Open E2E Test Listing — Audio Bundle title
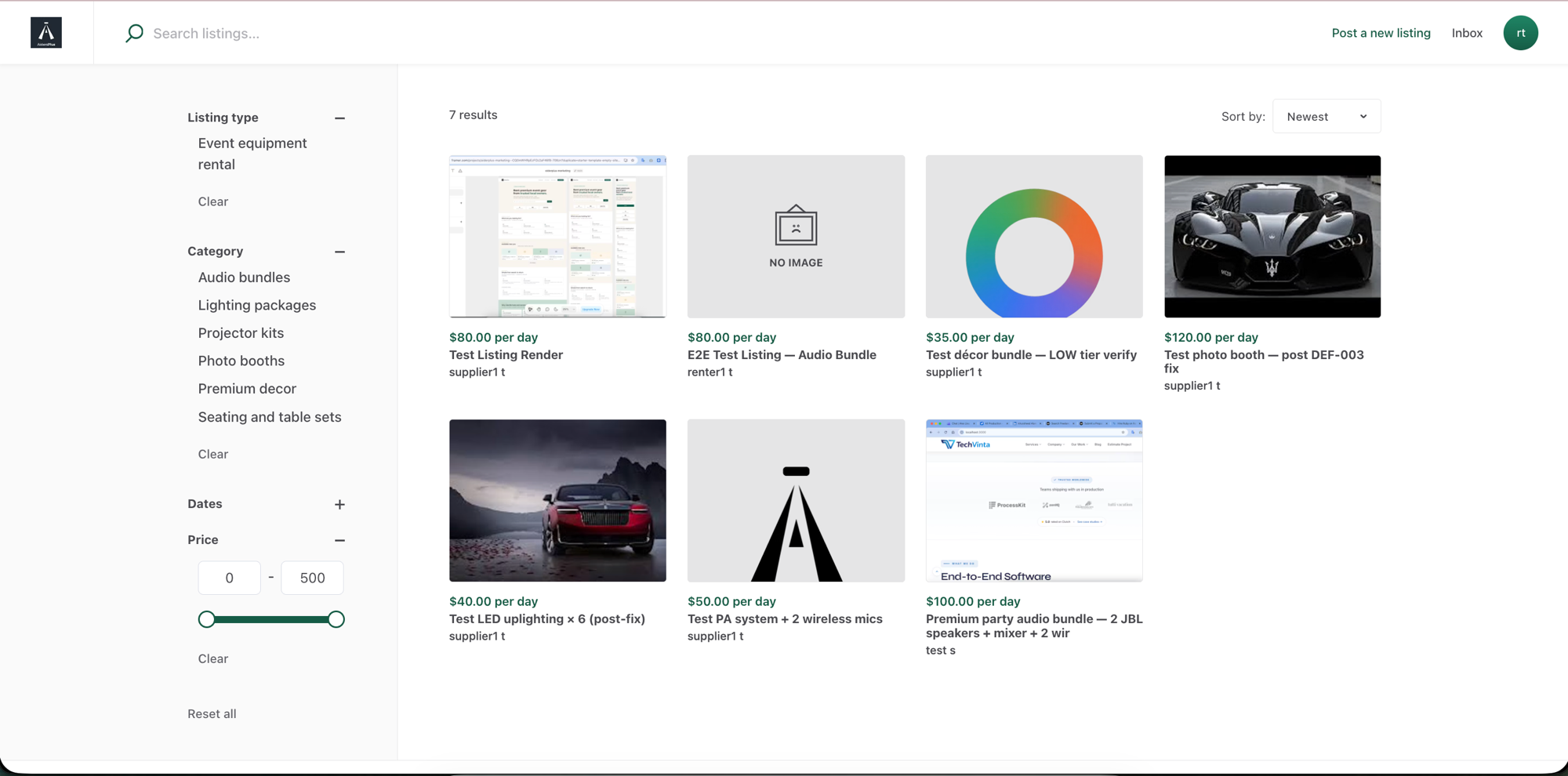 [782, 354]
